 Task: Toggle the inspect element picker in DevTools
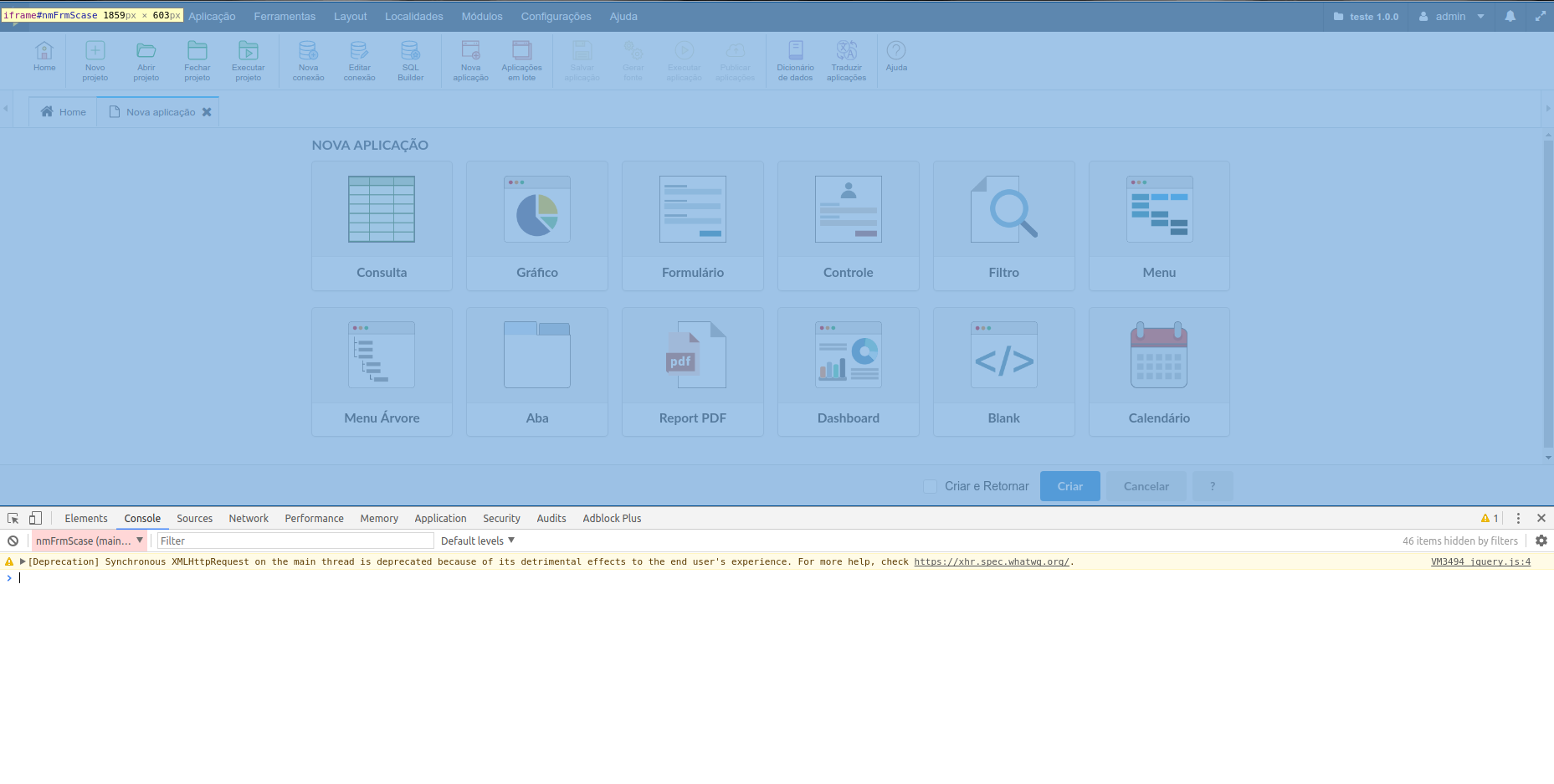point(13,518)
